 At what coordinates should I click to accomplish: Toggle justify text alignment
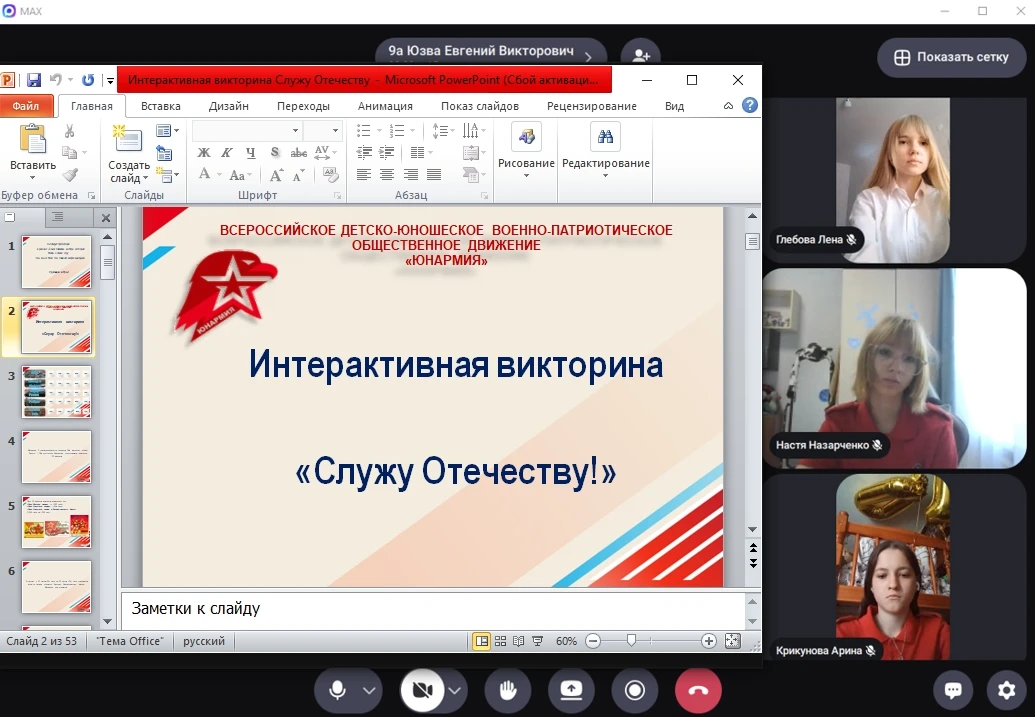(x=434, y=174)
